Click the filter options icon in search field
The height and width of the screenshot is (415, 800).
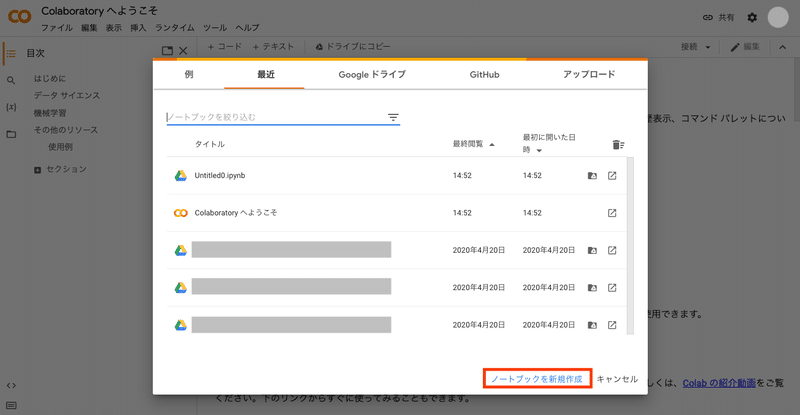[x=393, y=117]
